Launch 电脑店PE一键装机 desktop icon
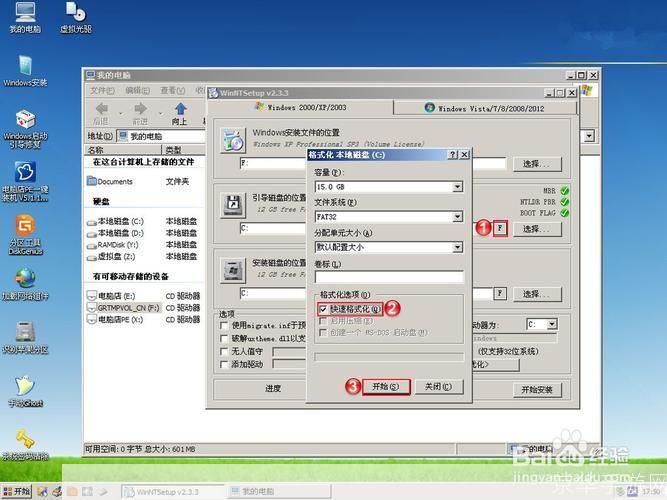Viewport: 667px width, 500px height. (25, 182)
